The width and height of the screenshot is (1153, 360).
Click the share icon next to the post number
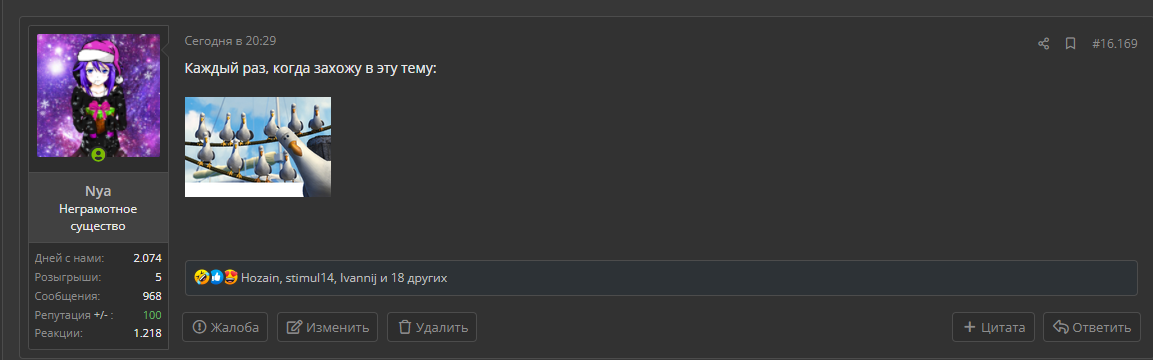point(1043,44)
